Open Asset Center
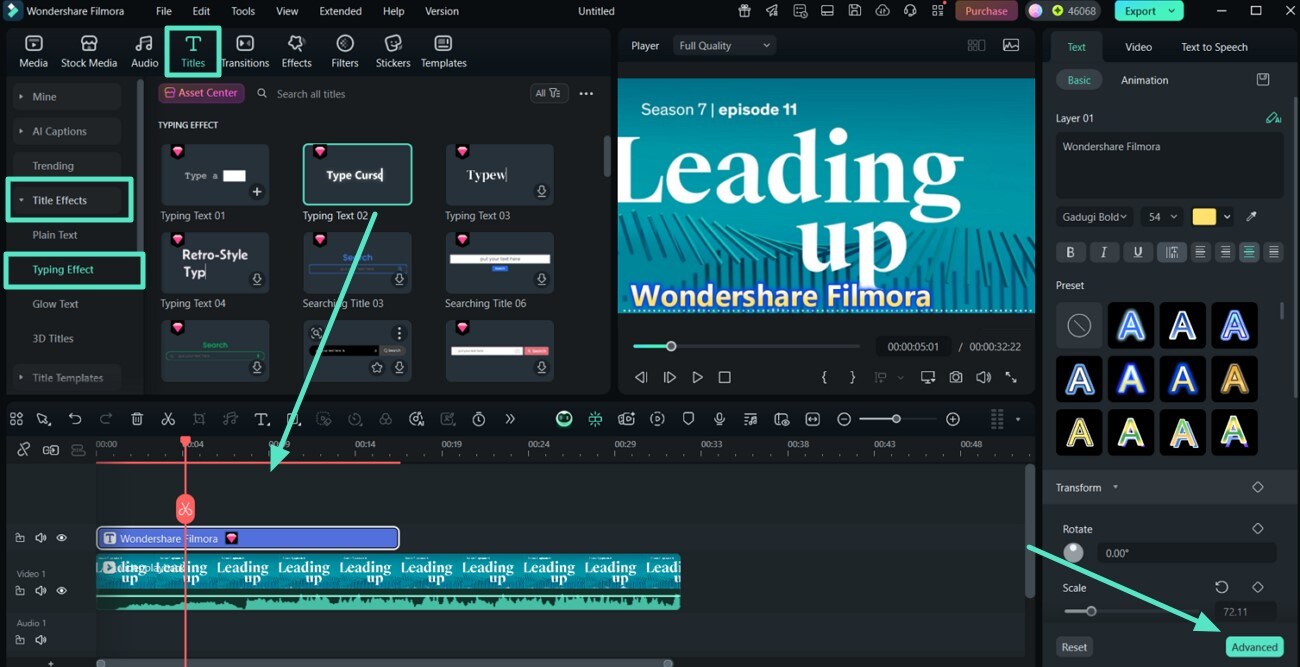1300x667 pixels. [x=201, y=93]
